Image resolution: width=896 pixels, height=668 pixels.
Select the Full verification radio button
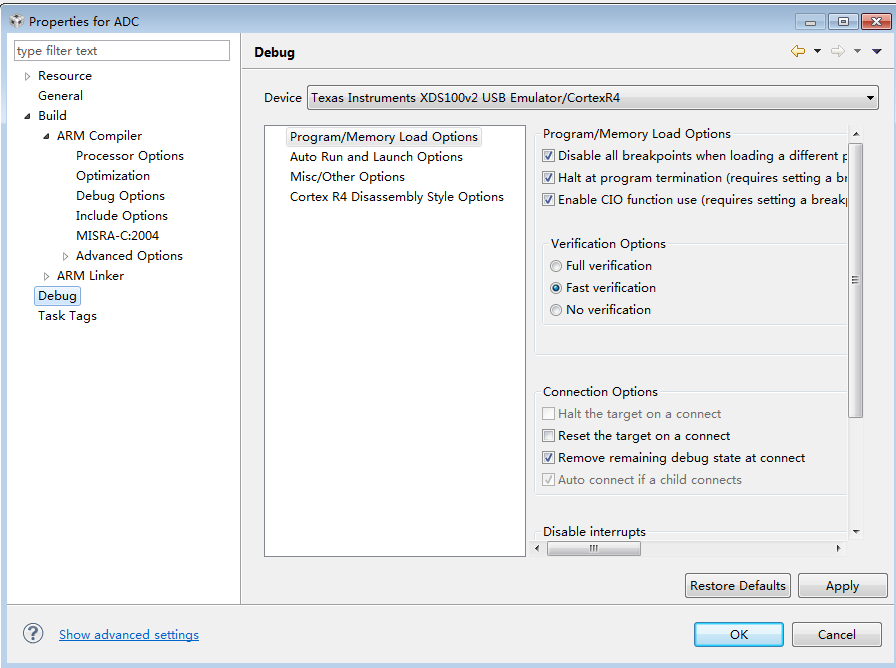point(556,266)
